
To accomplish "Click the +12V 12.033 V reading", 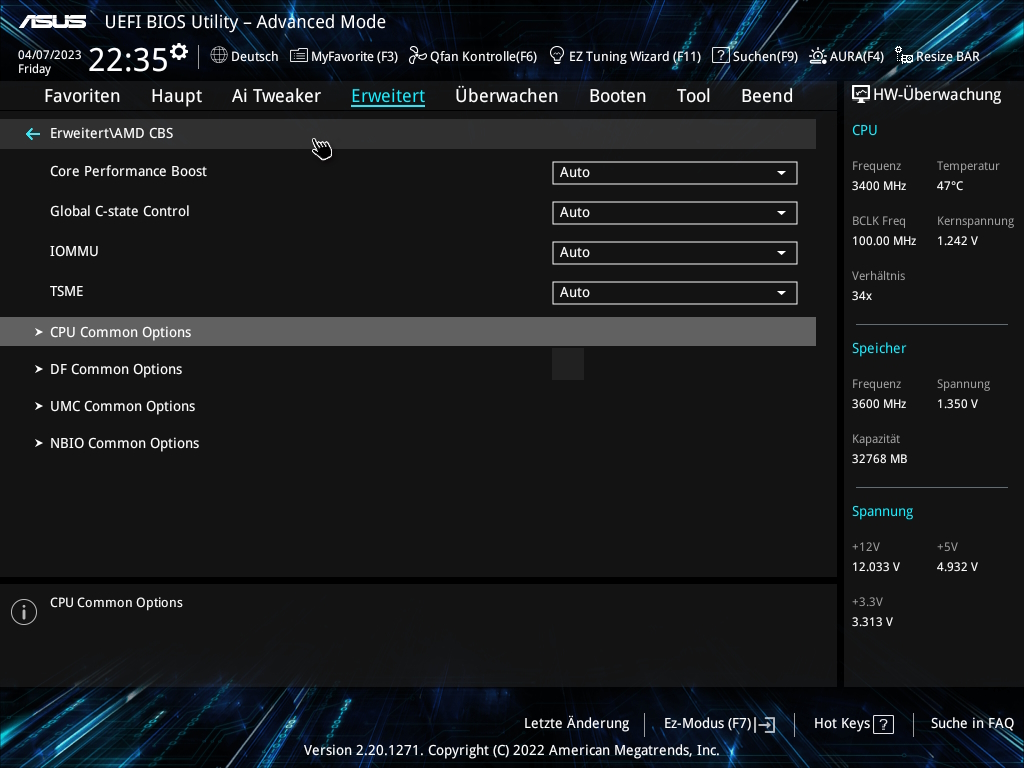I will point(875,567).
